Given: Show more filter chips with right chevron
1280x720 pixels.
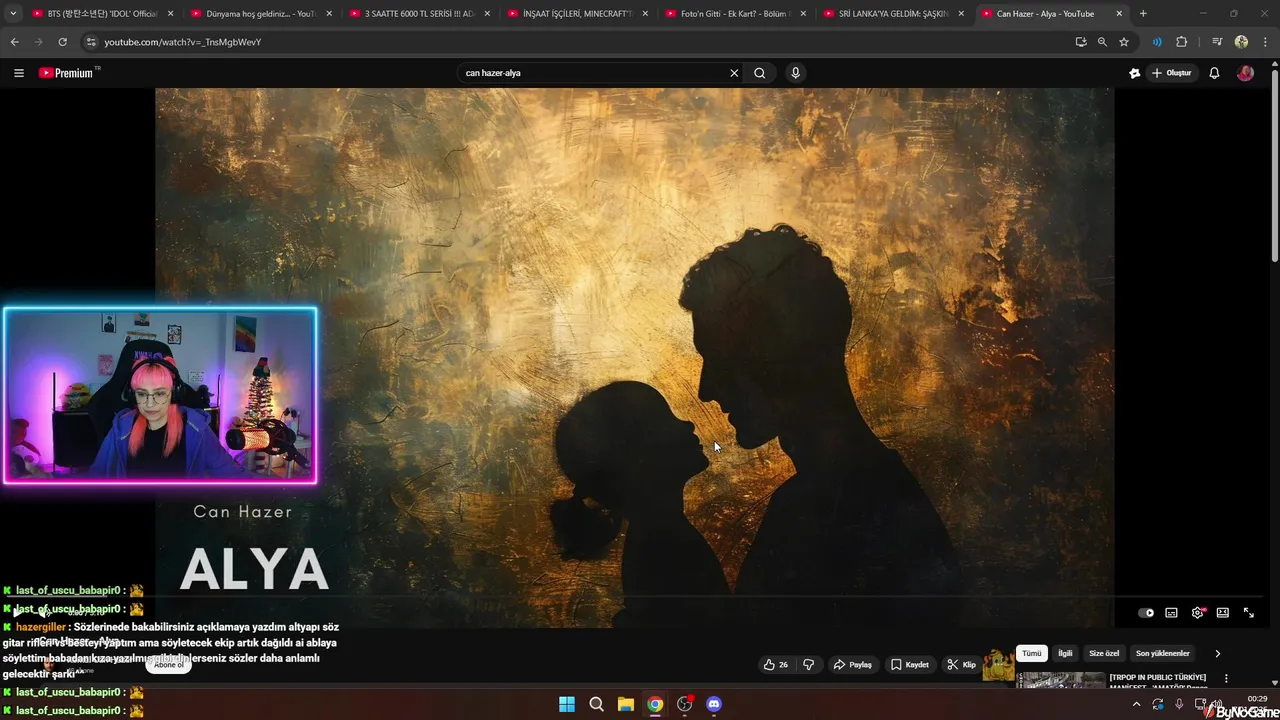Looking at the screenshot, I should pos(1217,653).
